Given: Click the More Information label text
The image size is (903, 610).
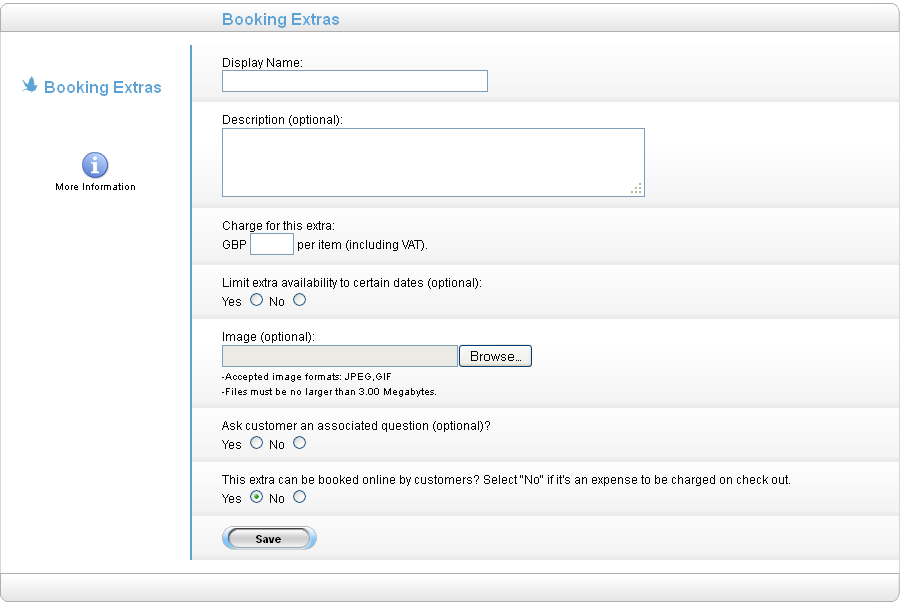Looking at the screenshot, I should point(95,186).
